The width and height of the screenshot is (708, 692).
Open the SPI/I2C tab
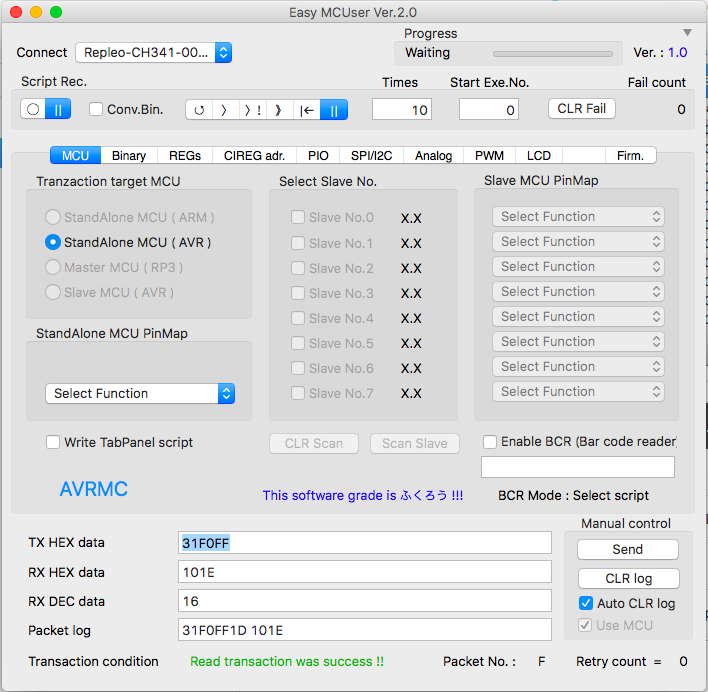pos(372,156)
